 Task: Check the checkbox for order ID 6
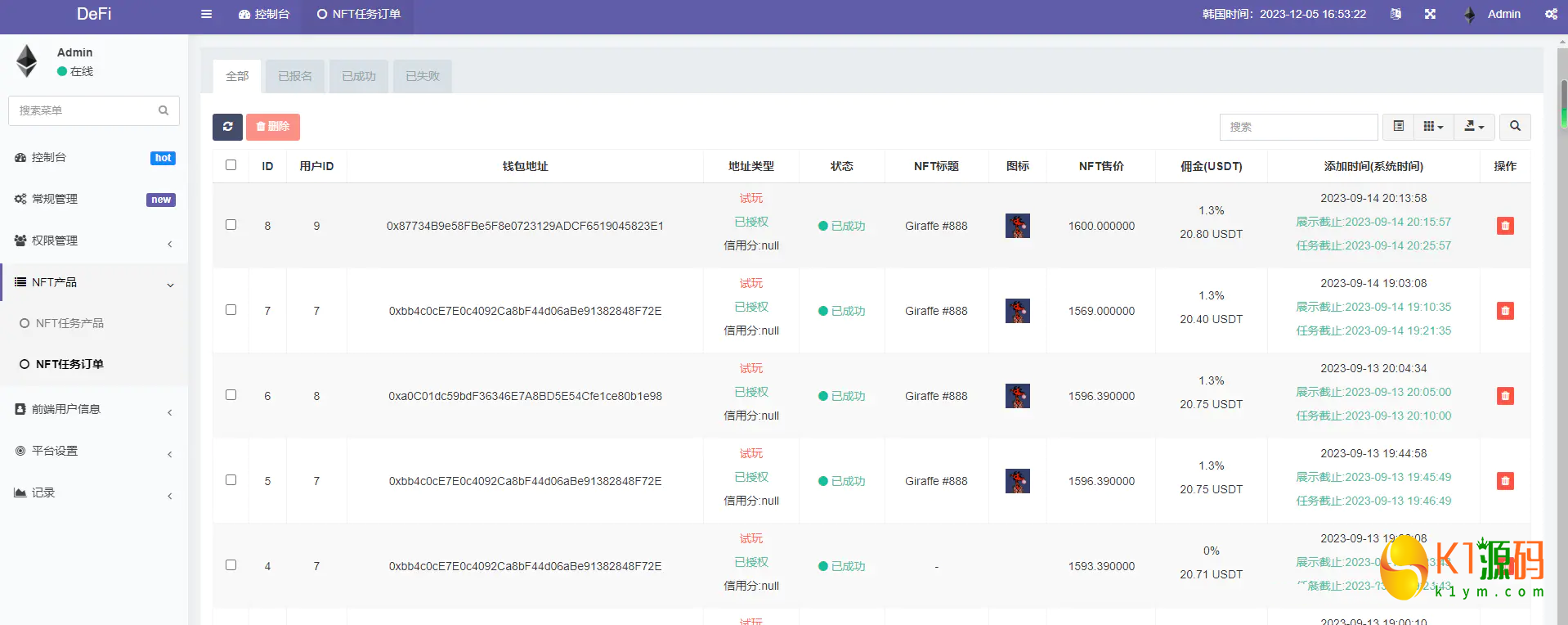click(231, 395)
